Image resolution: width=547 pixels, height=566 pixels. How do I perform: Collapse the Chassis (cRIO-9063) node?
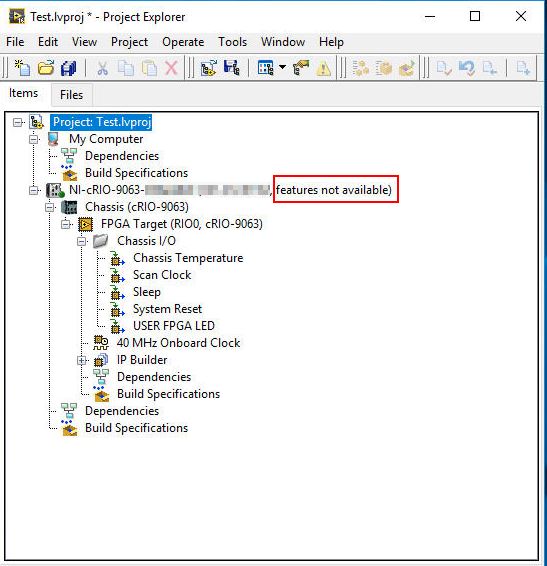[49, 207]
